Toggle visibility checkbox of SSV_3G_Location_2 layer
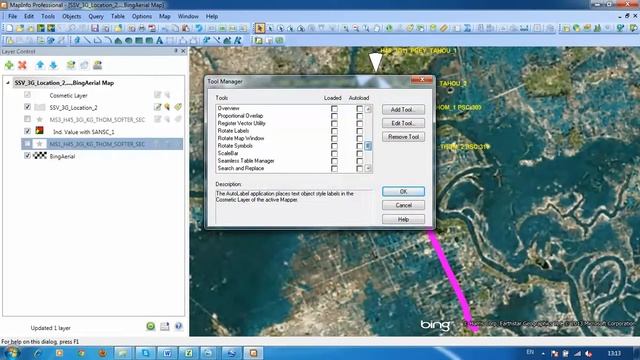640x360 pixels. tap(27, 107)
